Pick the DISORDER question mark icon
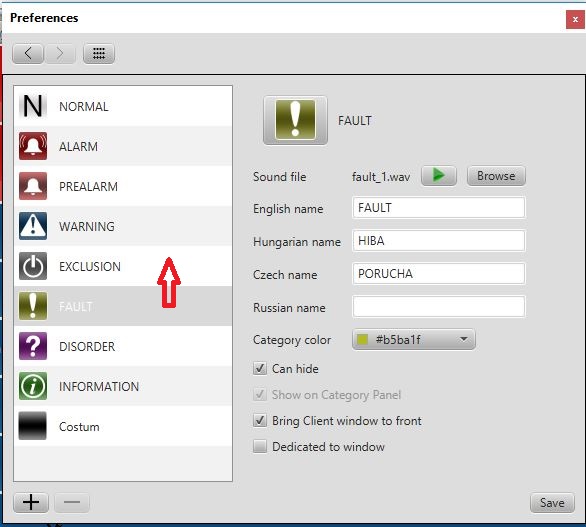Viewport: 586px width, 527px height. click(33, 346)
